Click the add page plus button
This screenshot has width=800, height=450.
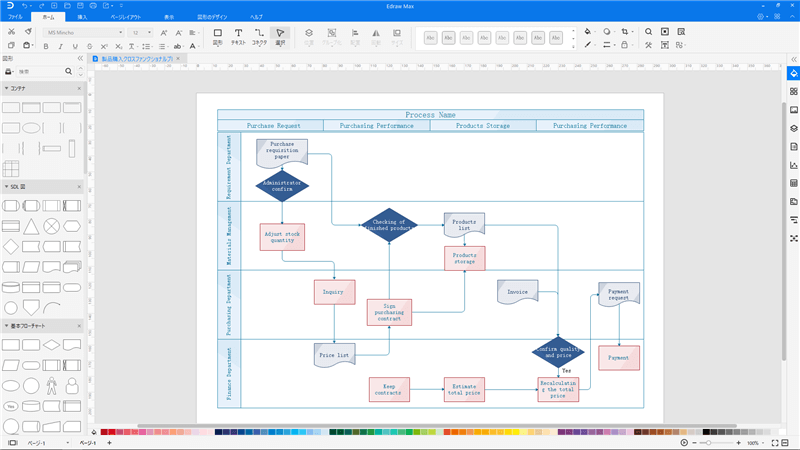coord(109,442)
